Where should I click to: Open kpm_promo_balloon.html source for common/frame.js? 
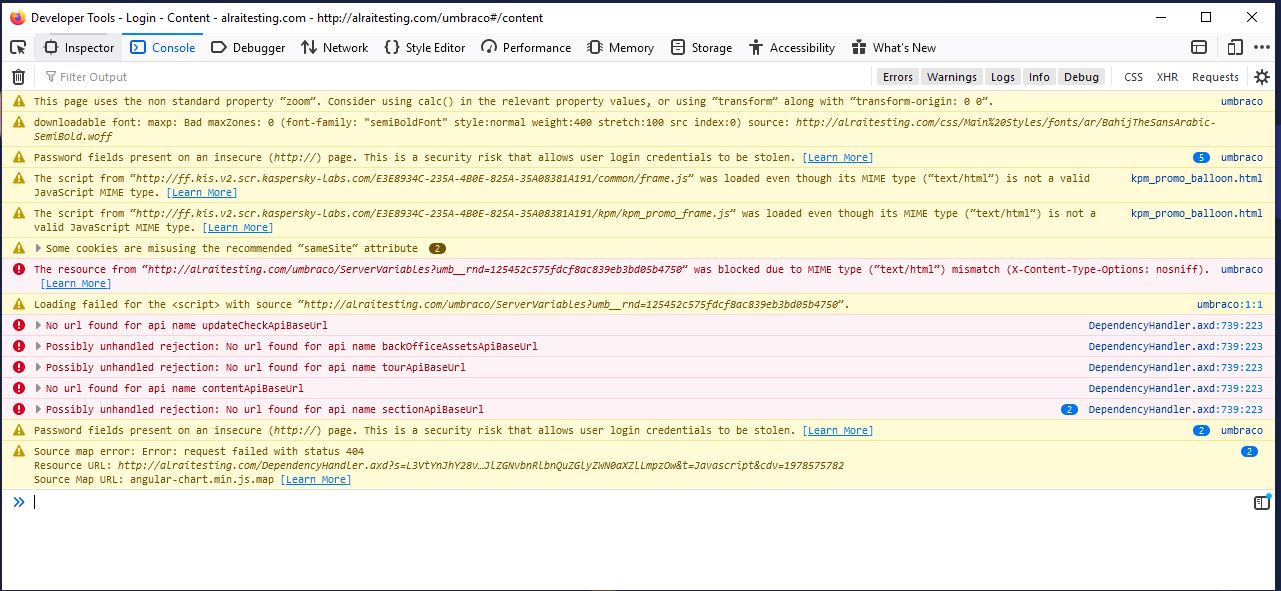tap(1196, 178)
